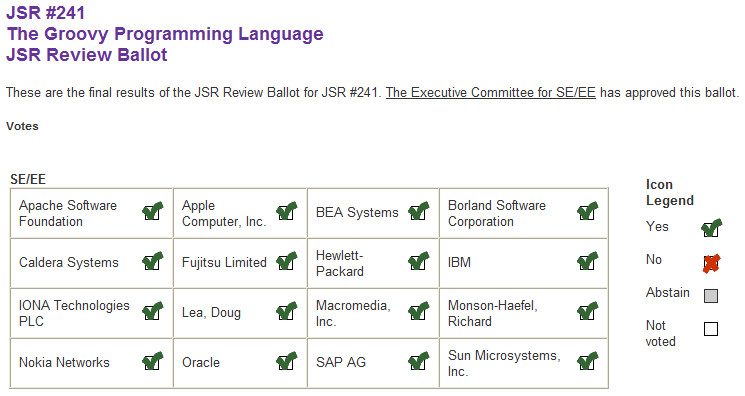The height and width of the screenshot is (396, 745).
Task: Click the checkmark icon for SAP AG
Action: click(419, 361)
